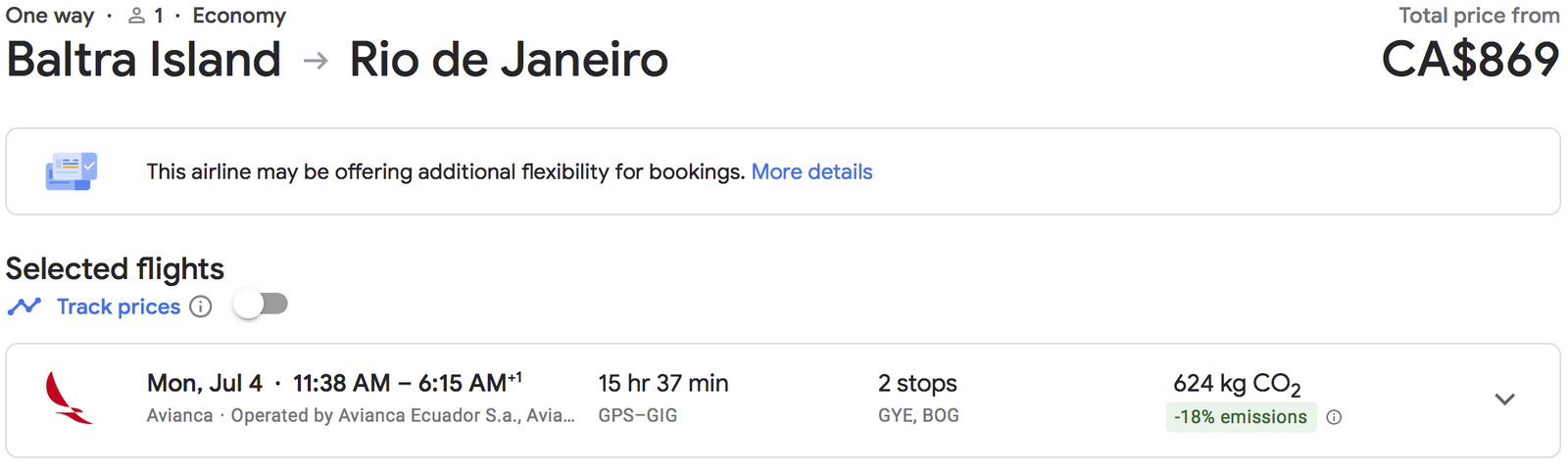The height and width of the screenshot is (471, 1568).
Task: Click the price trend graph icon
Action: click(24, 306)
